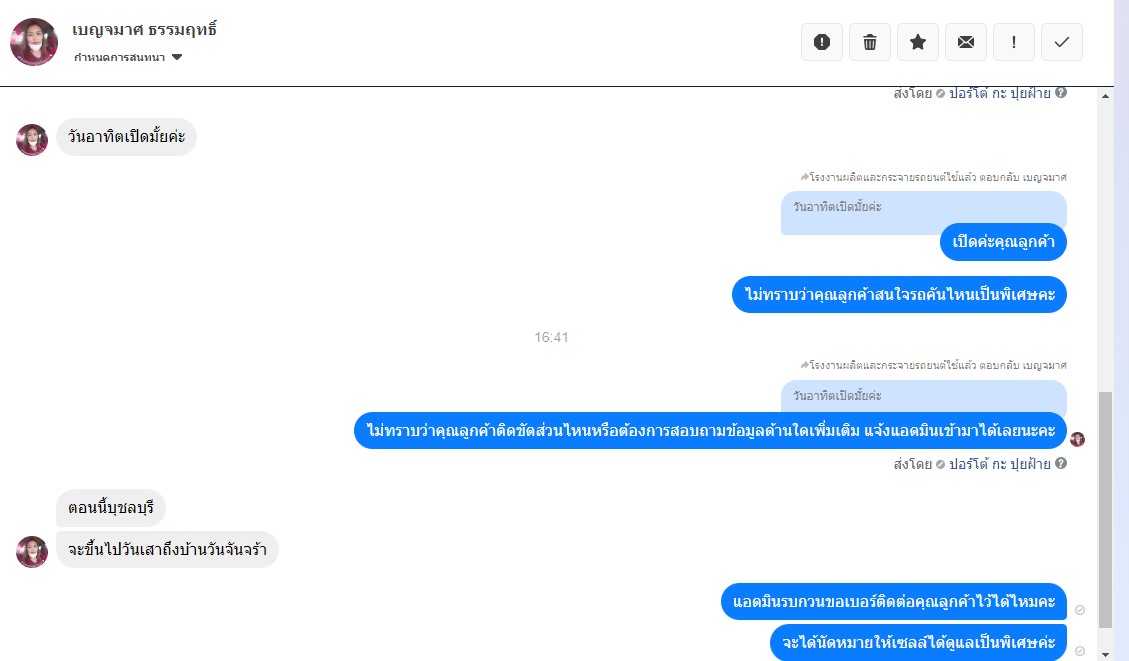The height and width of the screenshot is (661, 1129).
Task: Mark conversation as spam with alert icon
Action: (822, 42)
